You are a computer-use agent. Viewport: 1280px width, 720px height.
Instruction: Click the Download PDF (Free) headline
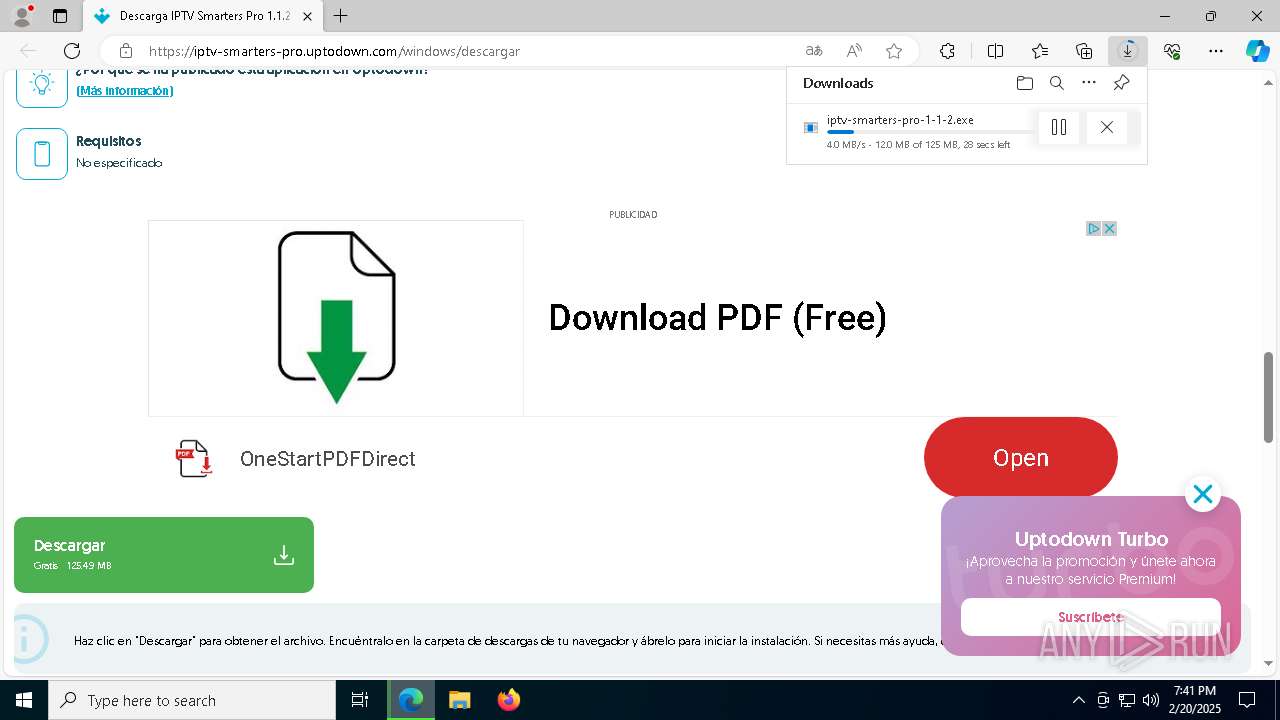point(717,318)
